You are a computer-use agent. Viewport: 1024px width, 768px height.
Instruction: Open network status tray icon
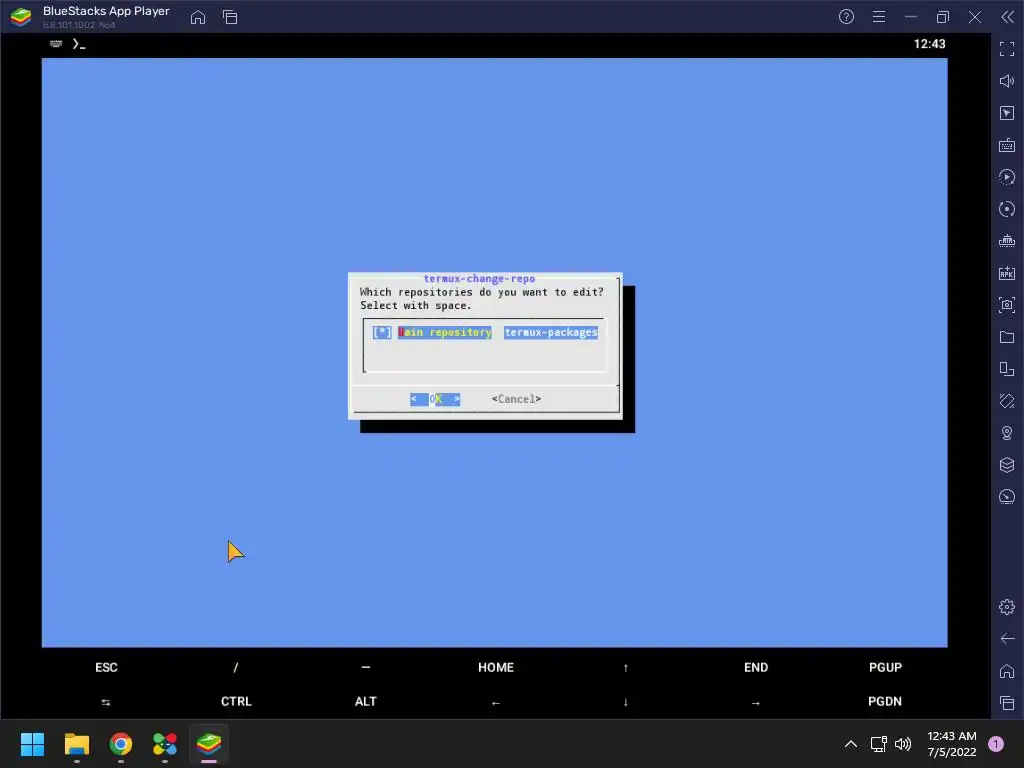879,744
